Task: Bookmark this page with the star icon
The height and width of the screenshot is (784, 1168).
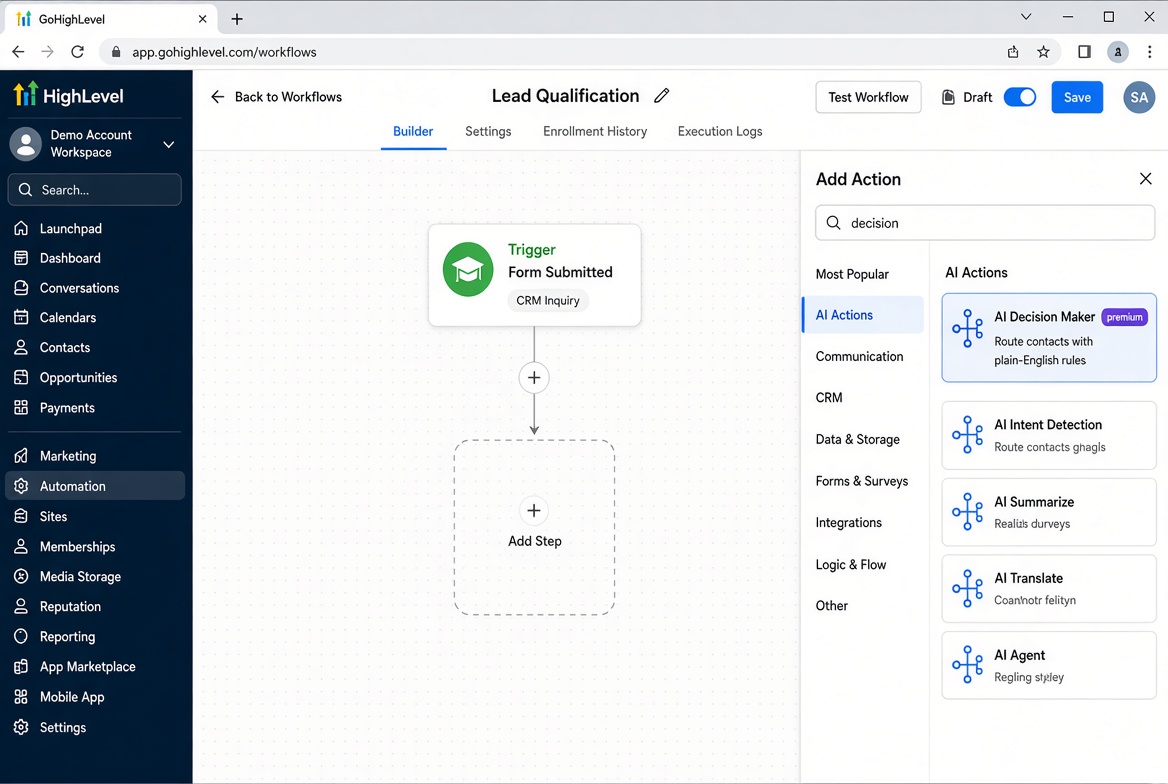Action: [1043, 52]
